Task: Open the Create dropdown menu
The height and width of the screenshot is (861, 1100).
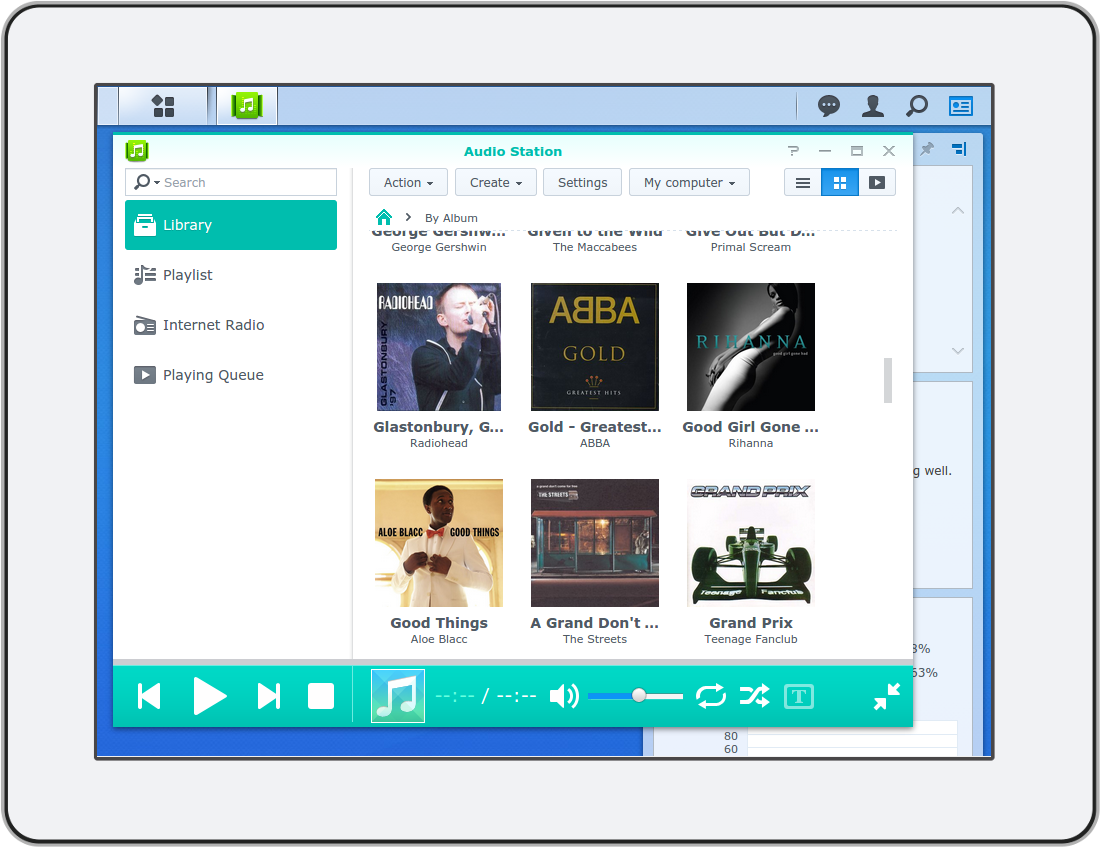Action: tap(496, 182)
